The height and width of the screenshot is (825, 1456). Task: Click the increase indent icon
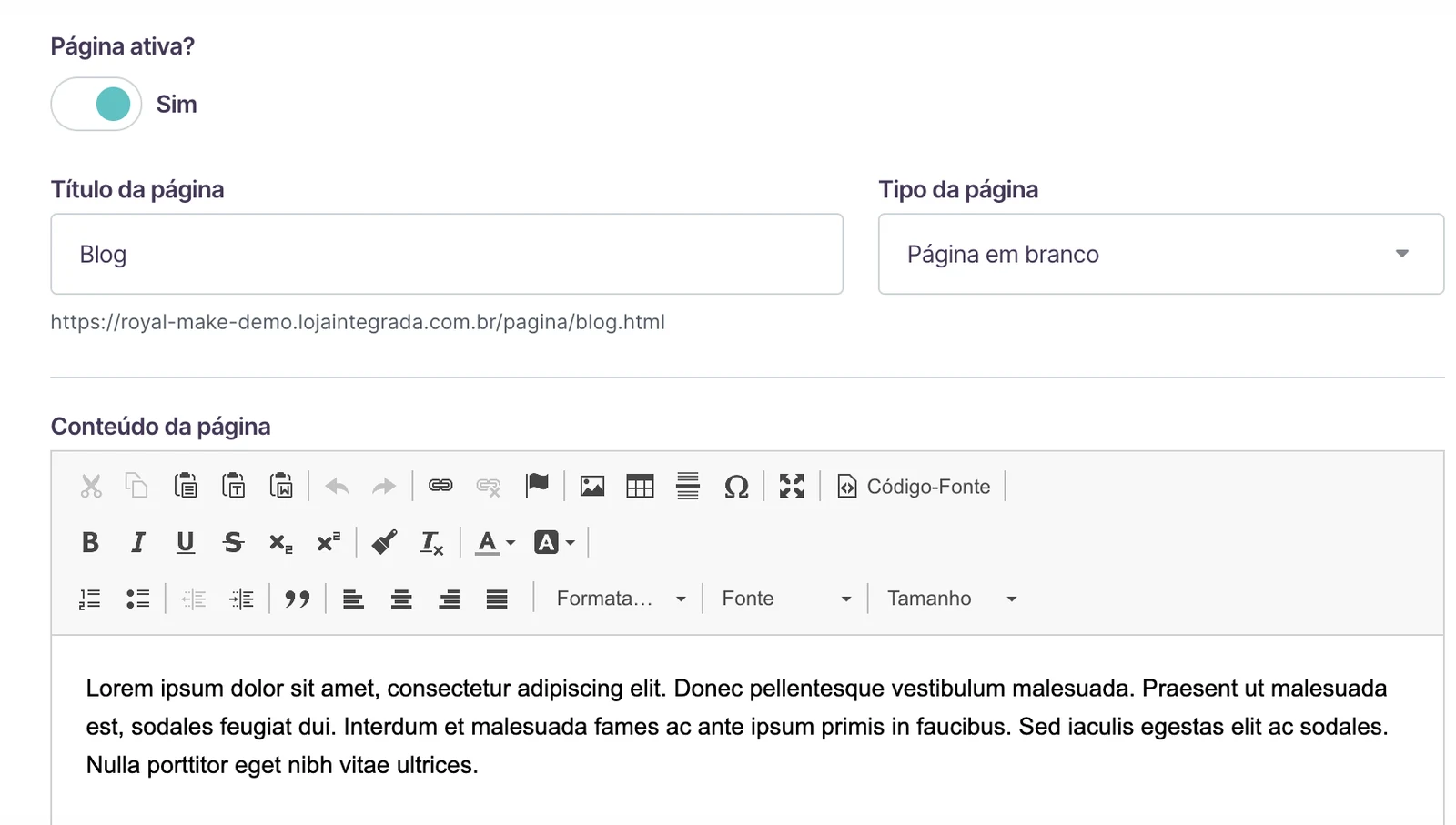pyautogui.click(x=241, y=599)
